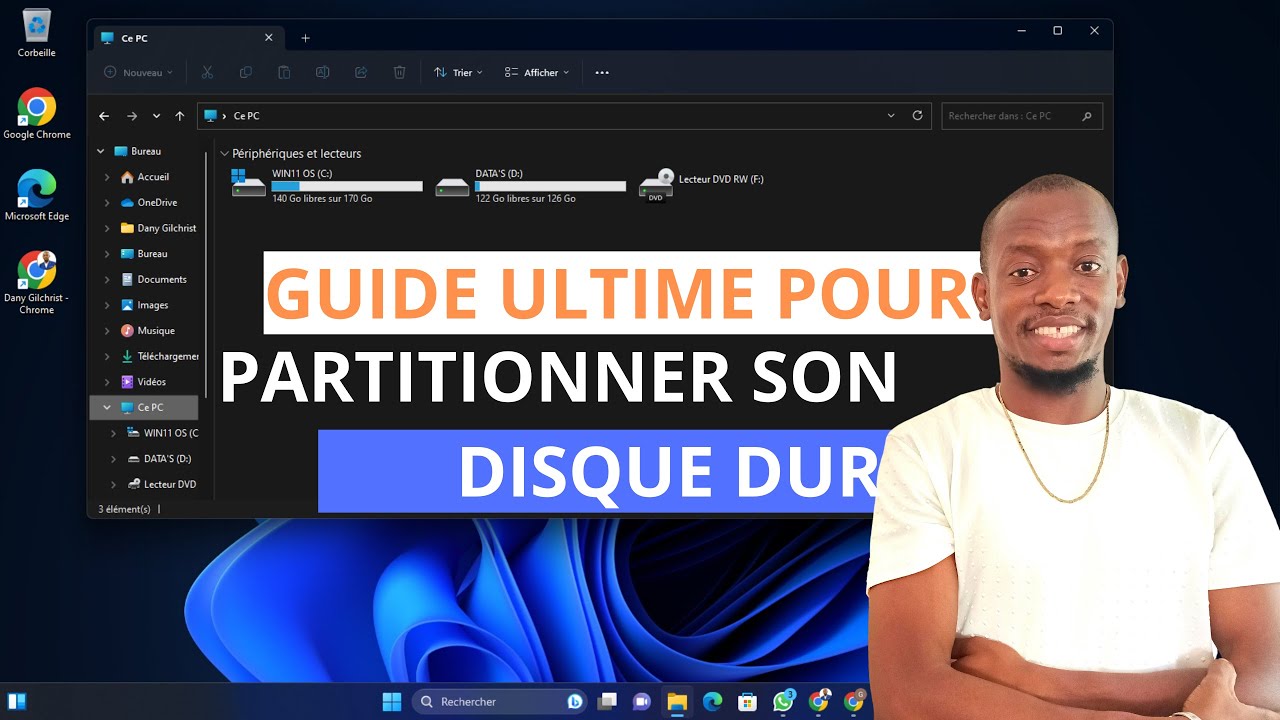Open Microsoft Edge desktop shortcut

click(37, 196)
